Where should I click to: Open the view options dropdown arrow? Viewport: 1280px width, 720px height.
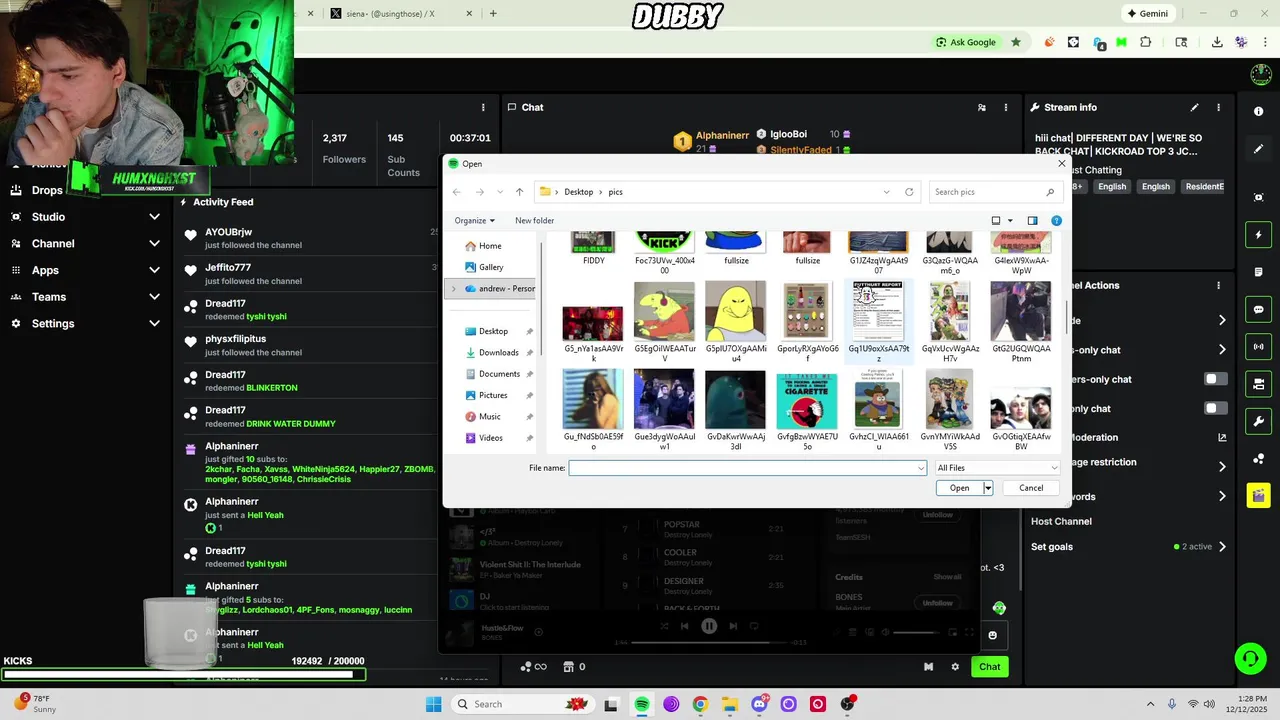(1010, 221)
